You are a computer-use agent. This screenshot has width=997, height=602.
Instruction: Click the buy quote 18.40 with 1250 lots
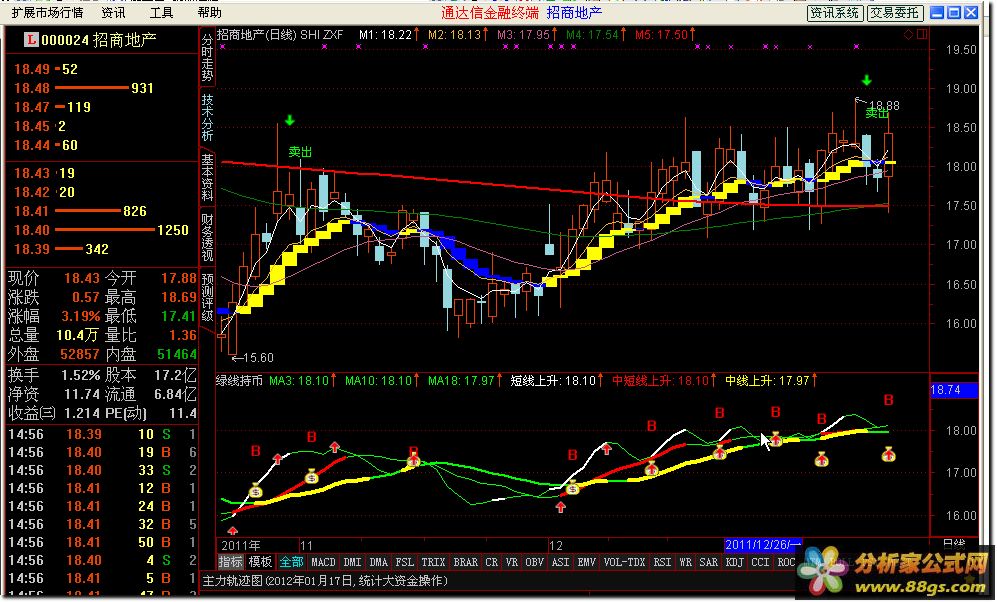(x=102, y=230)
